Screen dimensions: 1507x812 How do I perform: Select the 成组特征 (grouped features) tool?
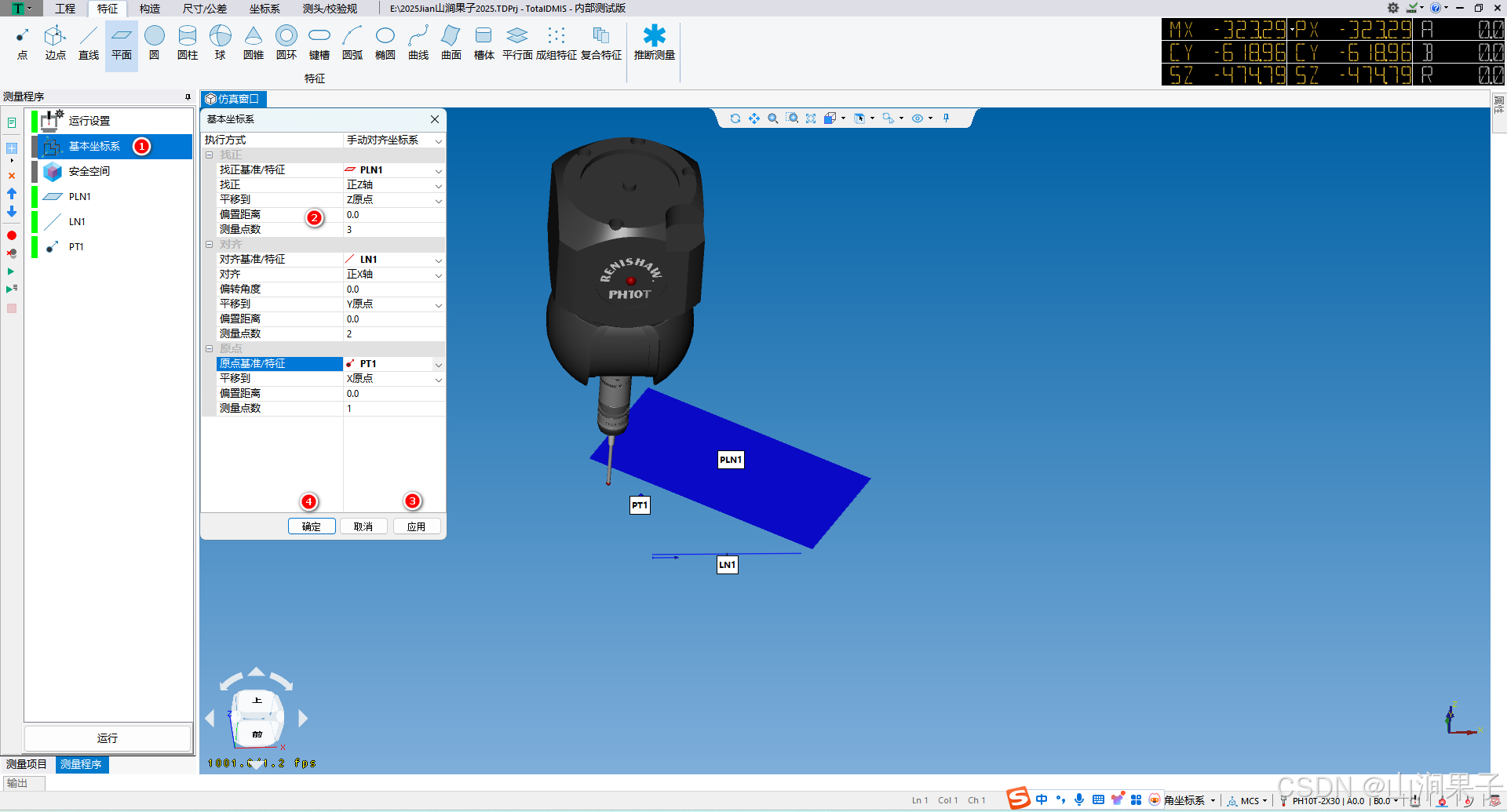pos(556,44)
